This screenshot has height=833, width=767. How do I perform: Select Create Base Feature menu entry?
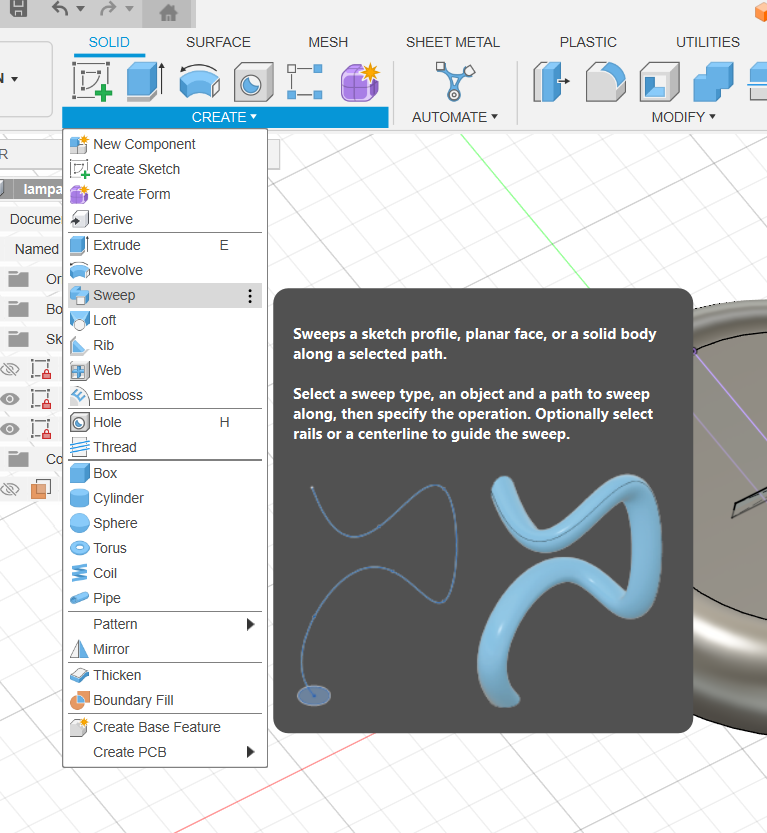point(165,727)
